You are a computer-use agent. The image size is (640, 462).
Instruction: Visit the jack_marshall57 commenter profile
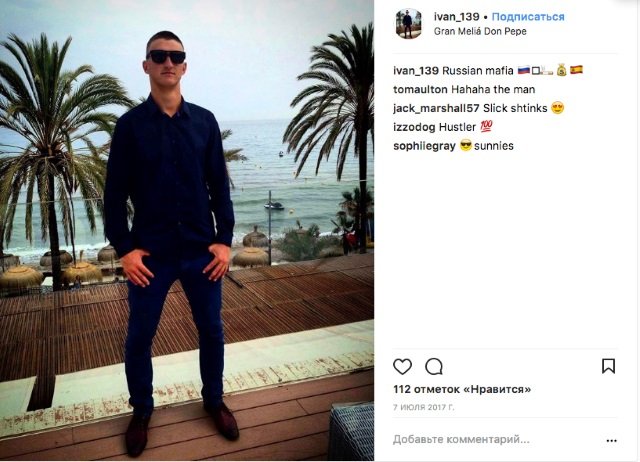point(436,108)
